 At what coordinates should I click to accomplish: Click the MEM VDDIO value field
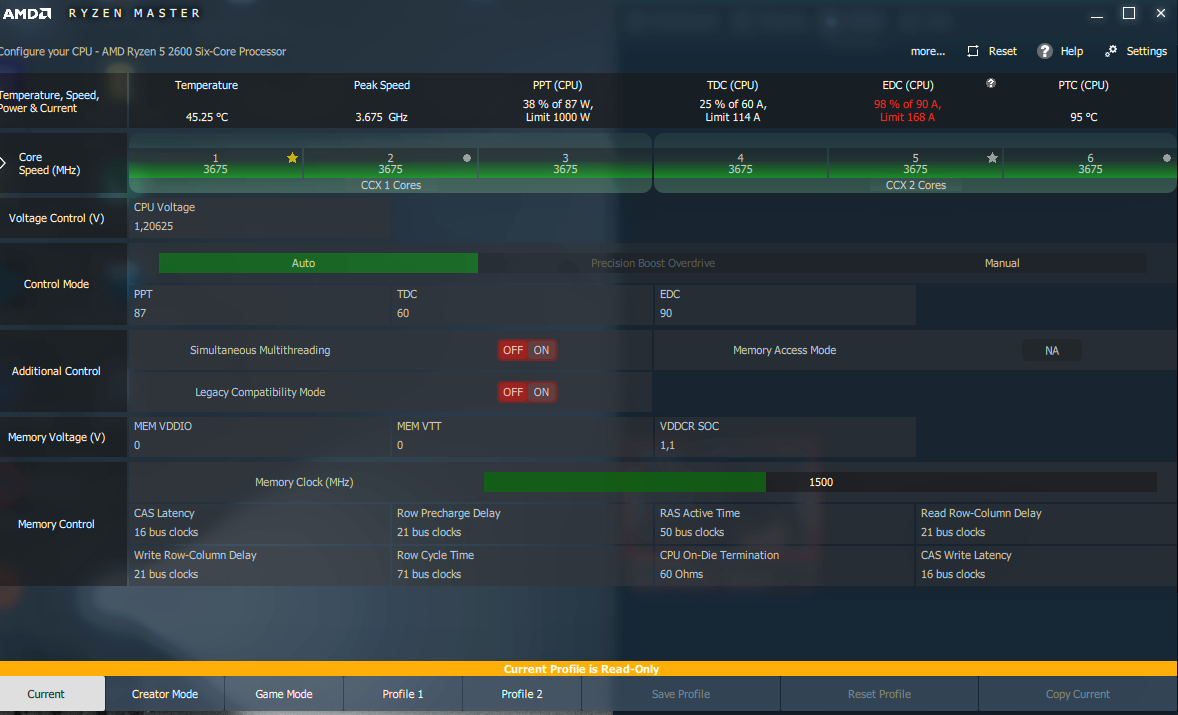point(259,436)
